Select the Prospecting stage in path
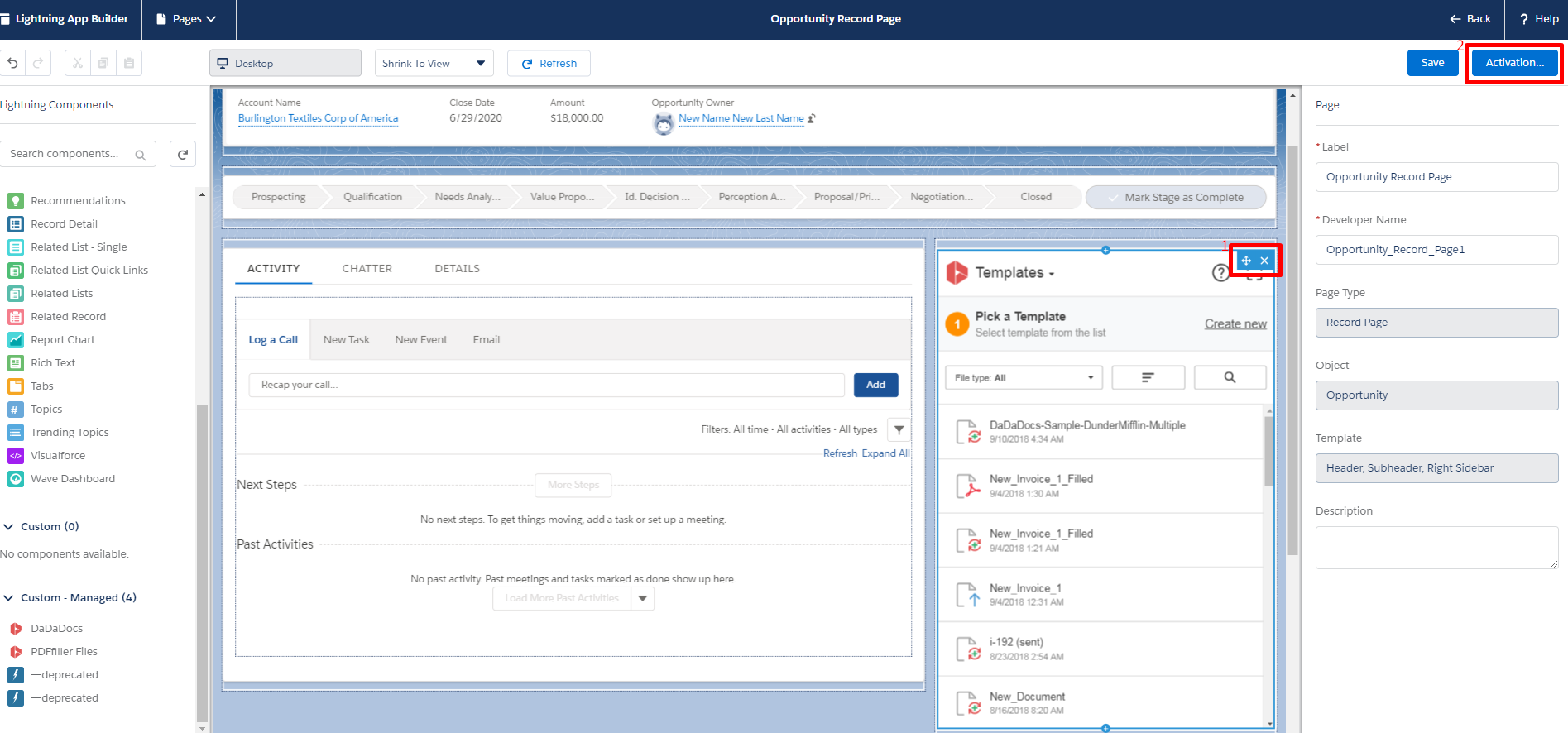Viewport: 1568px width, 733px height. [278, 197]
